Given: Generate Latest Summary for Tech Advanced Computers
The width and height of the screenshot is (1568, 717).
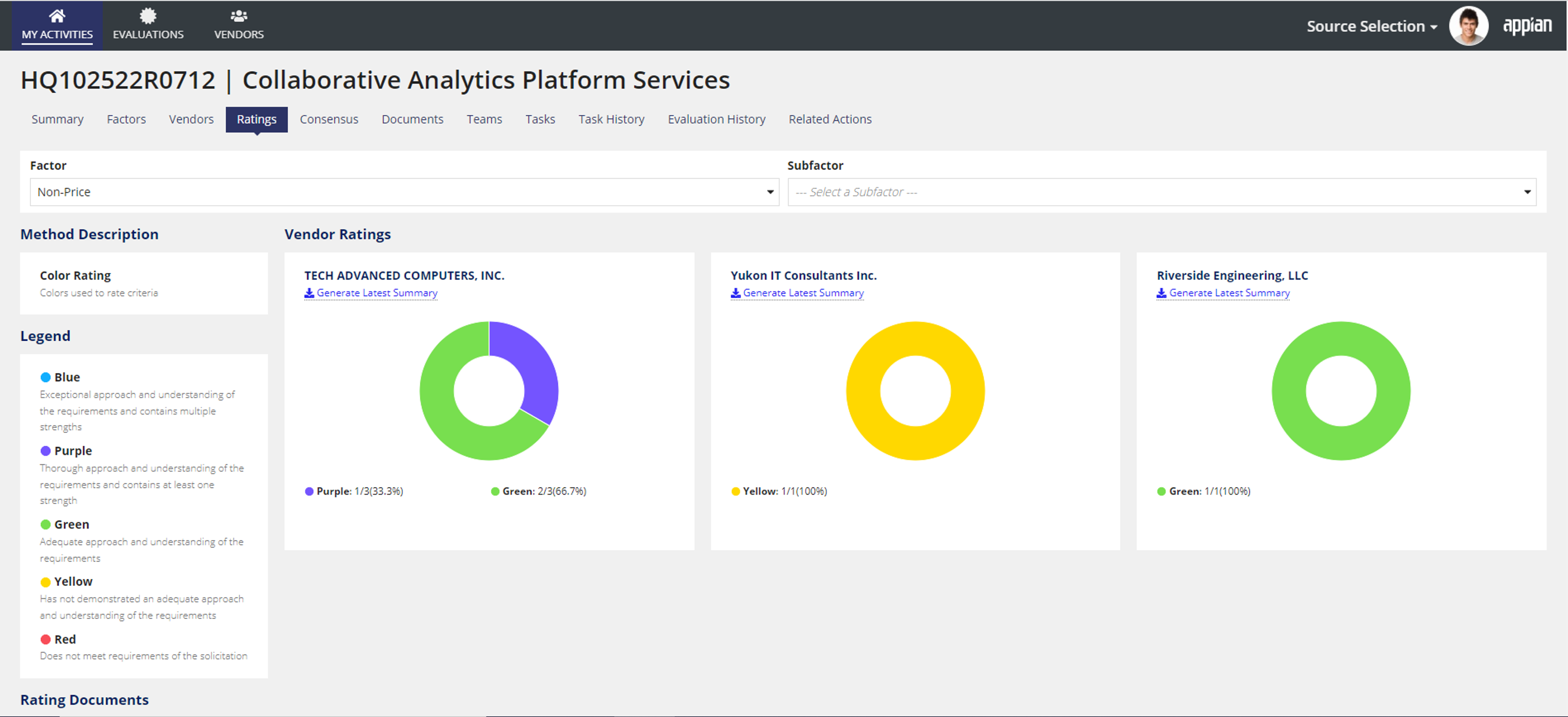Looking at the screenshot, I should (377, 293).
